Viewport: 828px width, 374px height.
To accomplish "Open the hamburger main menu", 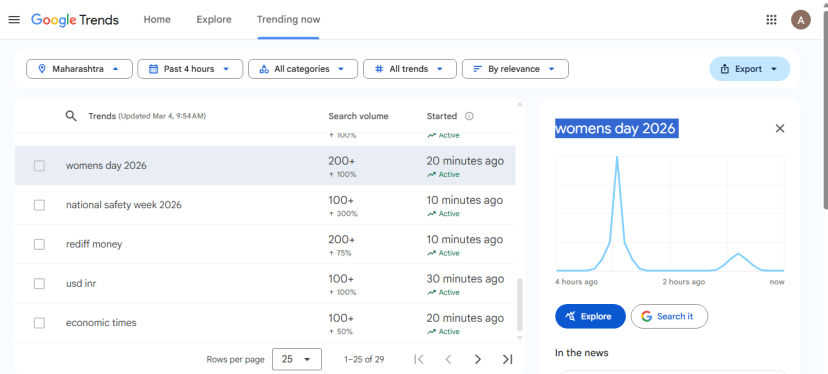I will coord(14,20).
